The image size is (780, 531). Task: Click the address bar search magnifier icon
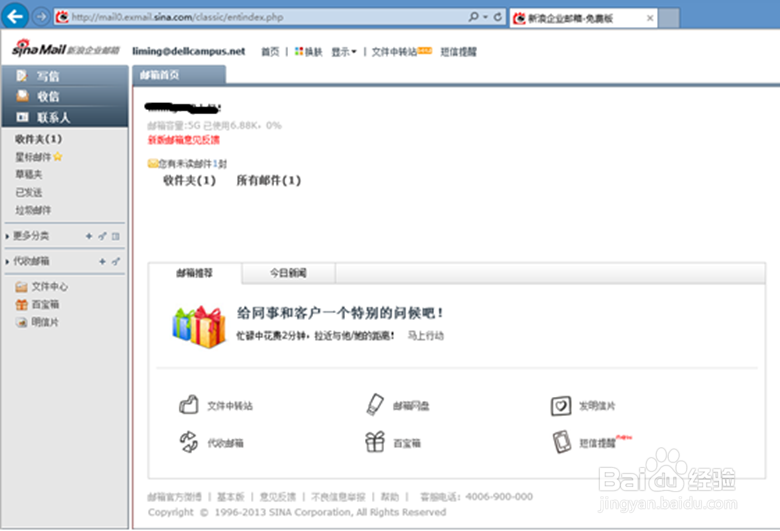point(473,17)
